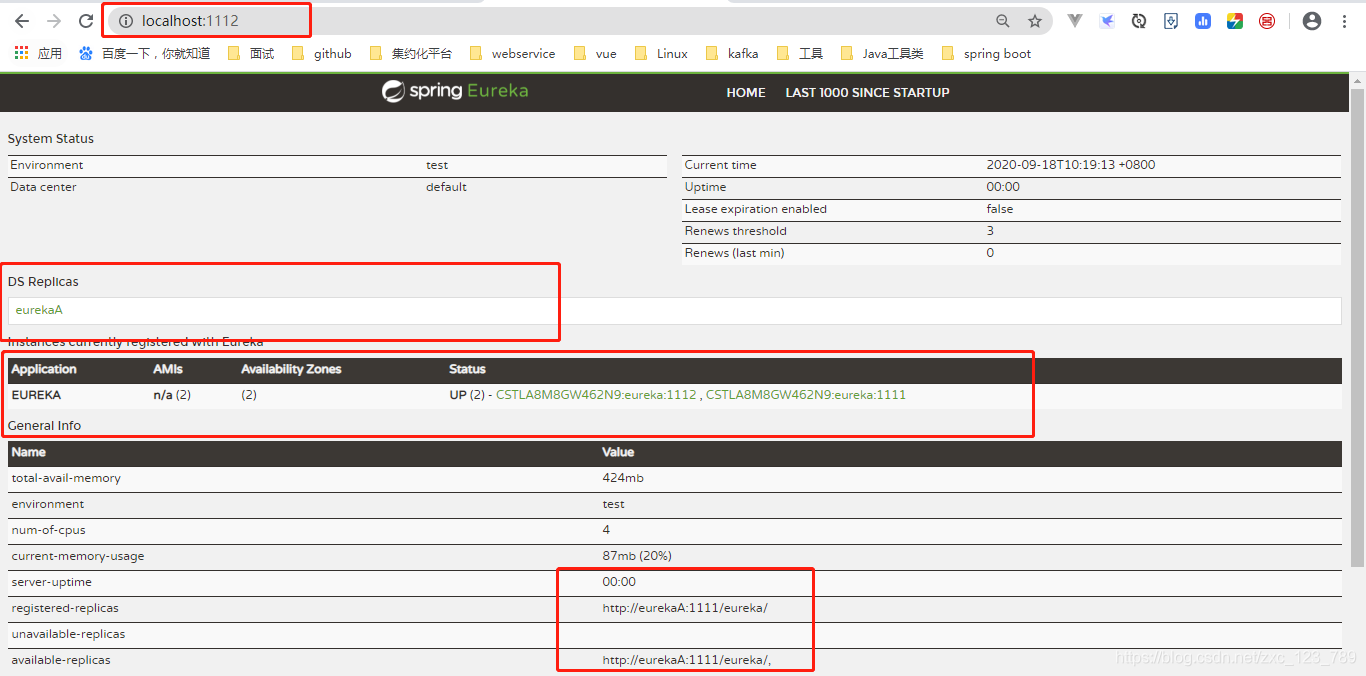Open the github bookmark folder
This screenshot has height=676, width=1366.
[x=322, y=54]
